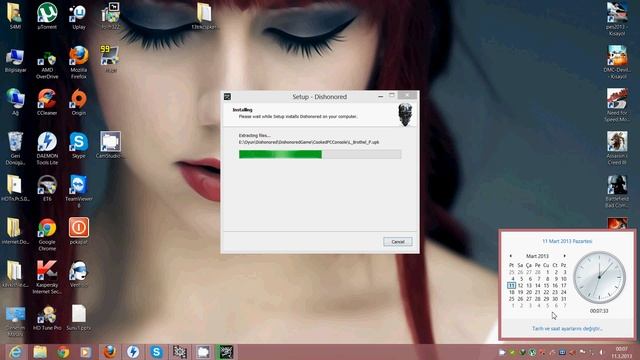Screen dimensions: 640x360
Task: Go to previous month in calendar
Action: point(510,256)
